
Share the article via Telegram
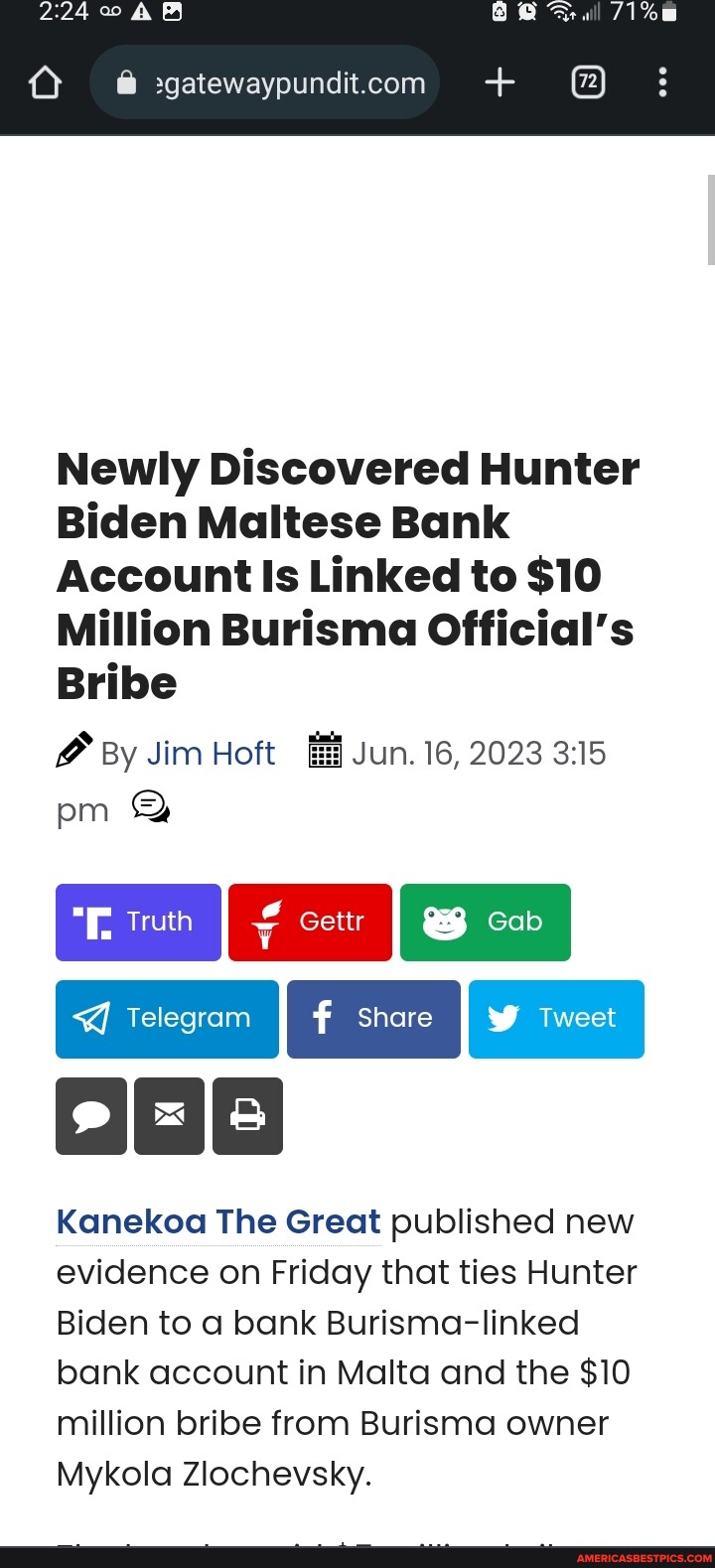pos(167,1018)
